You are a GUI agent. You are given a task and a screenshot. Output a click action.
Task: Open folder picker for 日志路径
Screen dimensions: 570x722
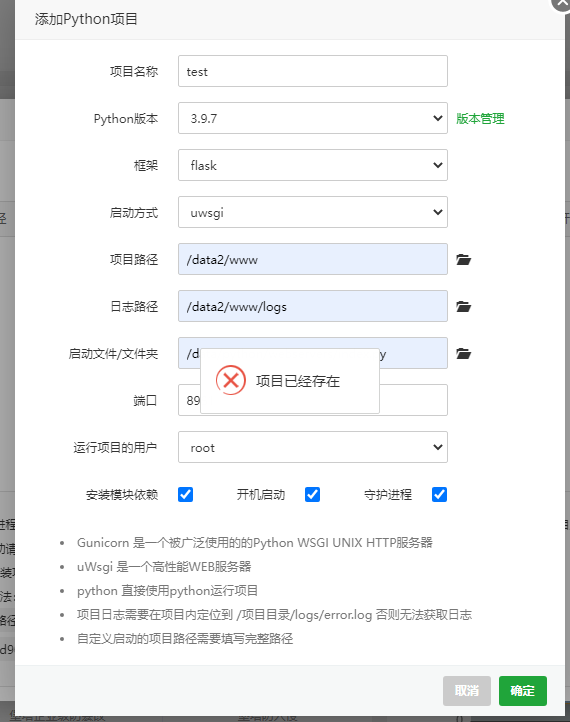[x=463, y=307]
